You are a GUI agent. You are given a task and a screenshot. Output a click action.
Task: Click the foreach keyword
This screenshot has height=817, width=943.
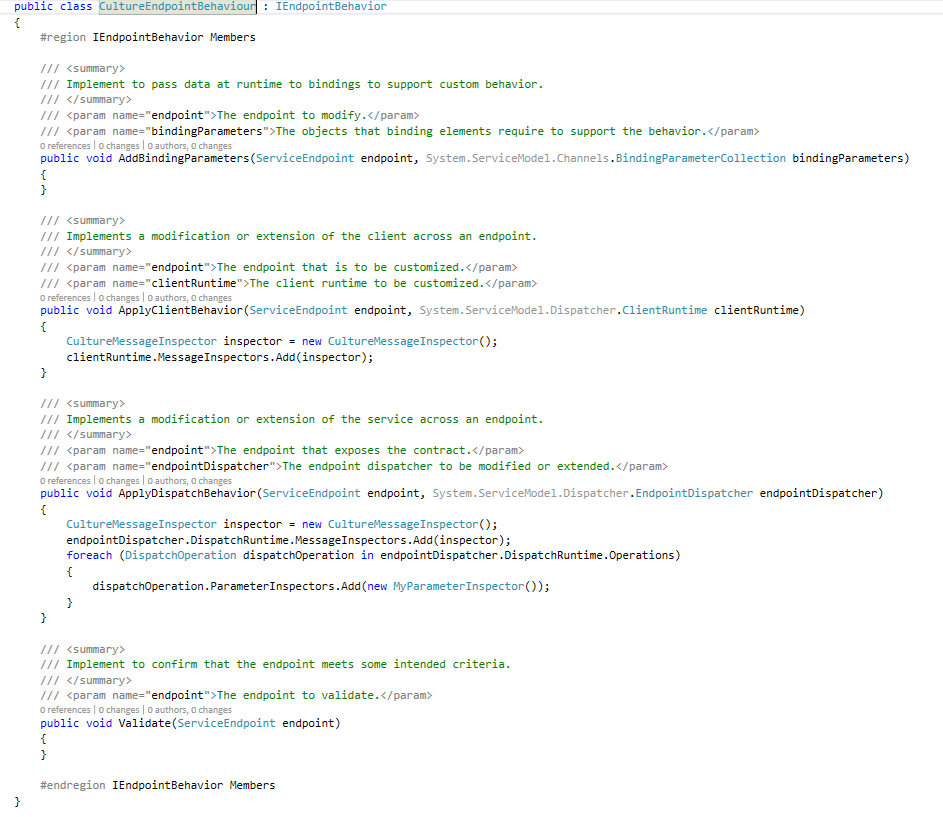click(x=89, y=555)
